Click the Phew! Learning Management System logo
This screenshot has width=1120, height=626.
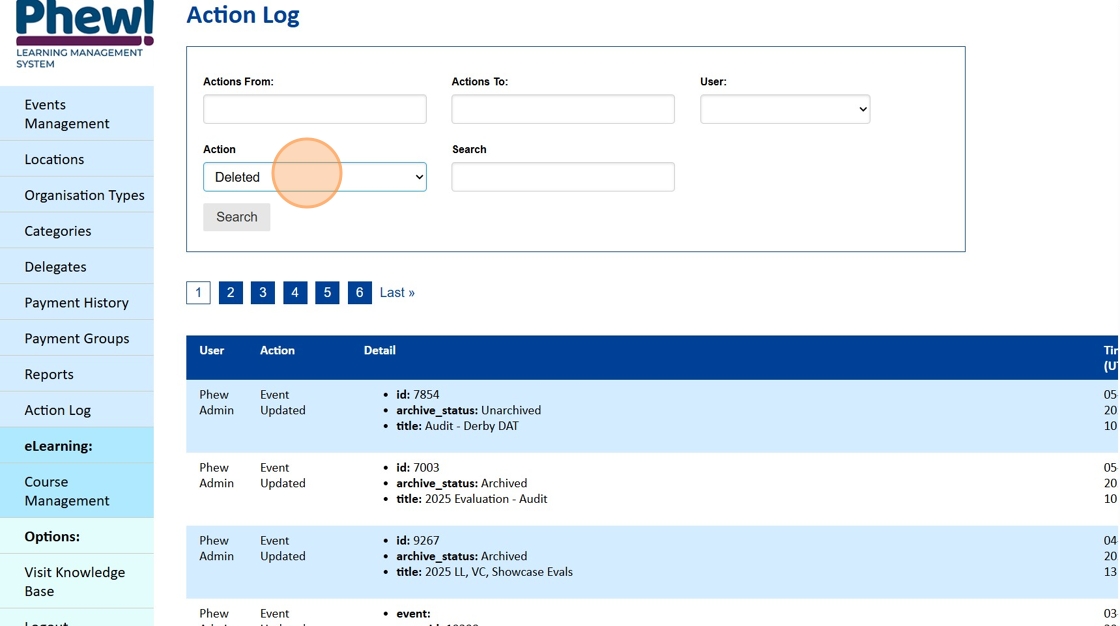click(x=84, y=34)
